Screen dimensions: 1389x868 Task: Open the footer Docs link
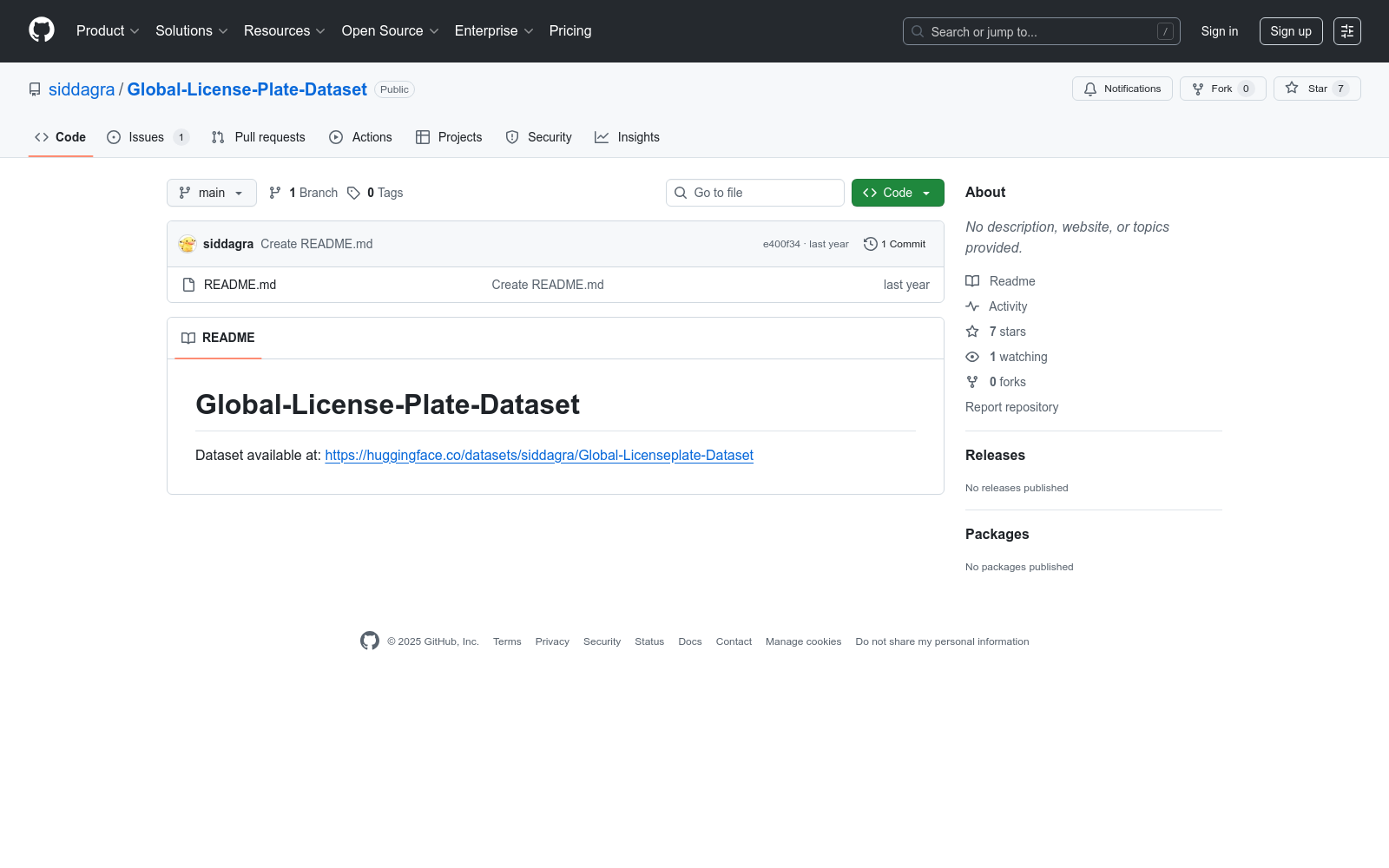[x=690, y=641]
